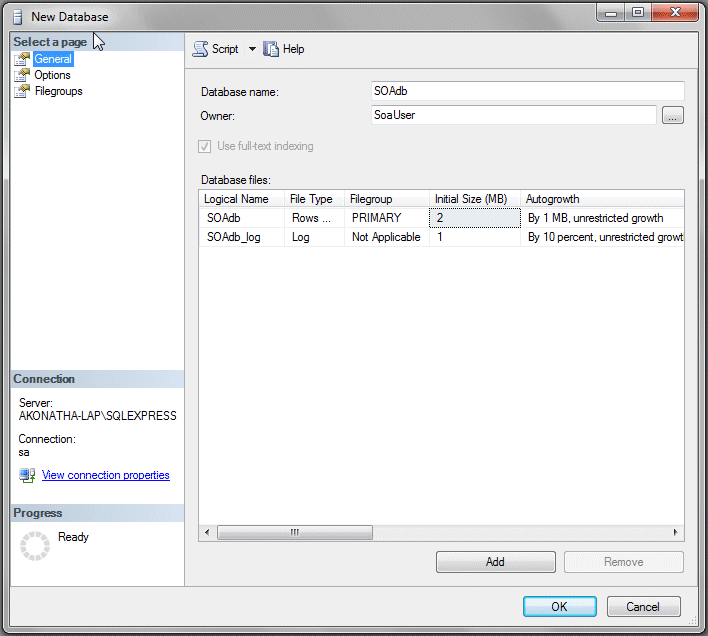Click the Add button

(x=496, y=562)
